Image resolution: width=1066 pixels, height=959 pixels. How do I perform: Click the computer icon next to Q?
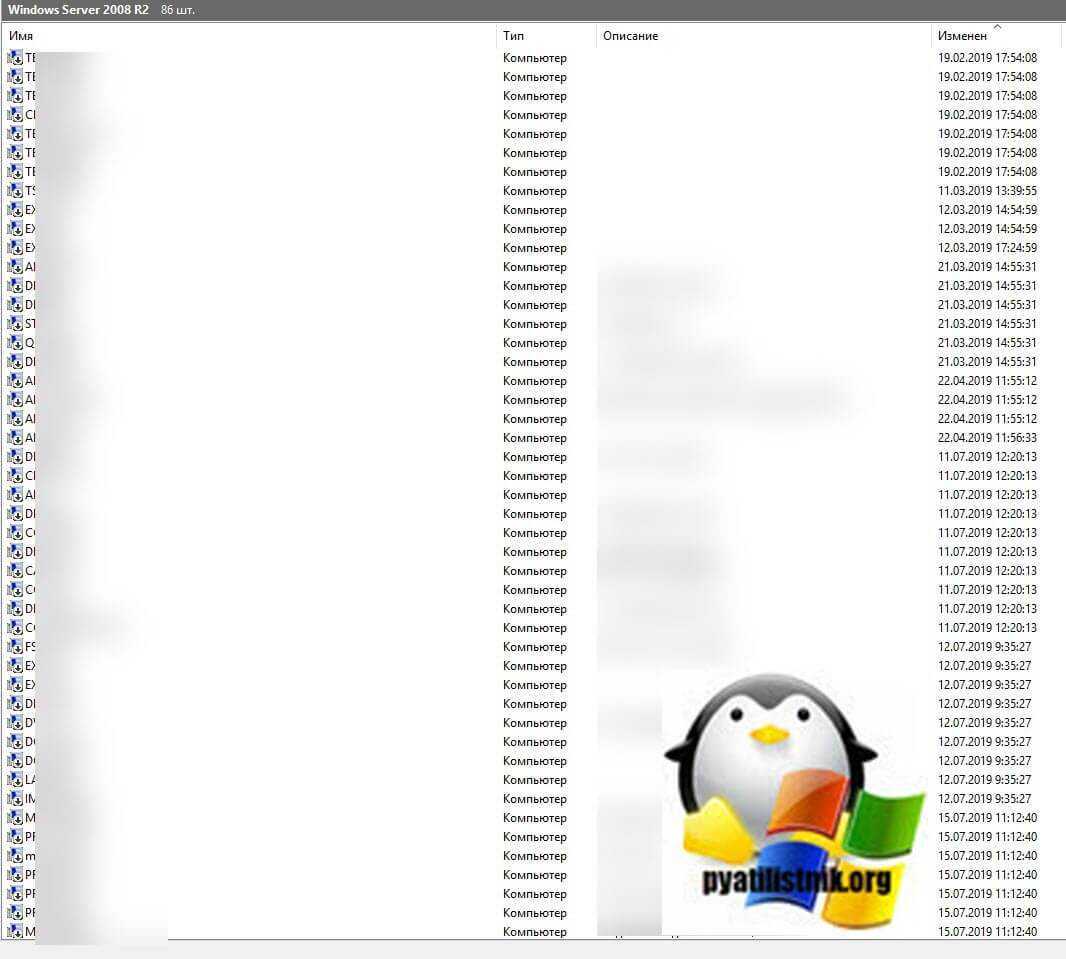click(15, 343)
